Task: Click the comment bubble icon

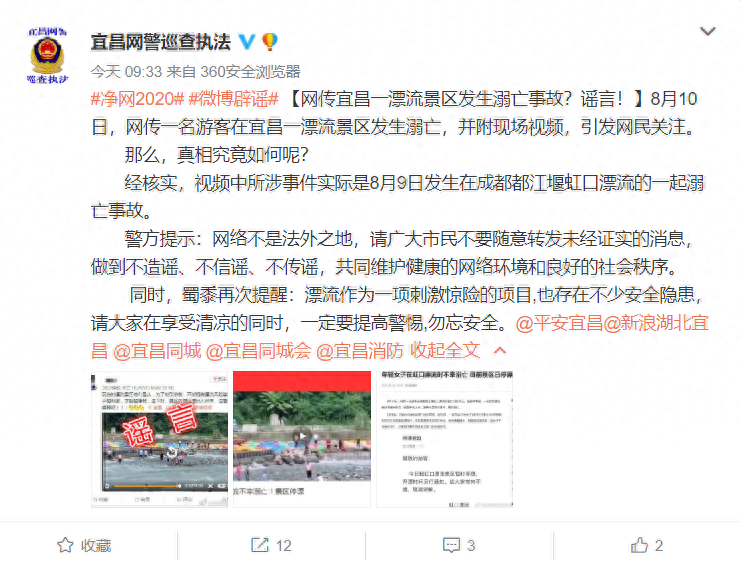Action: [x=451, y=545]
